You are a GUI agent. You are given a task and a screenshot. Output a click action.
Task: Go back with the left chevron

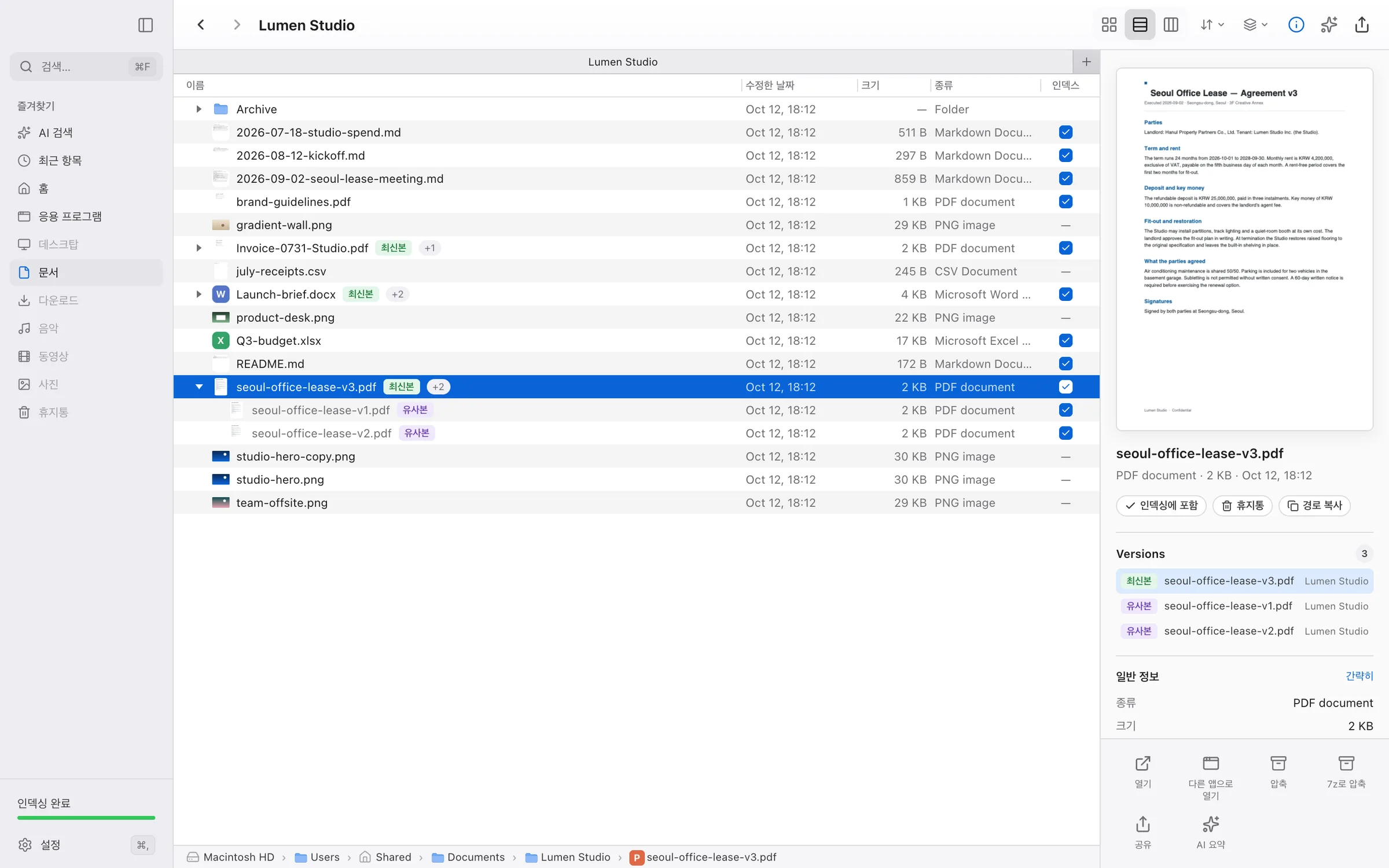(201, 25)
